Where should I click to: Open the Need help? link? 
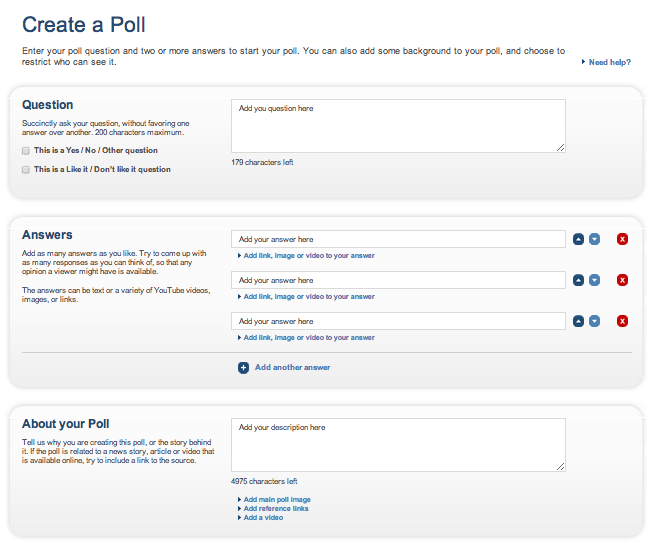(609, 62)
